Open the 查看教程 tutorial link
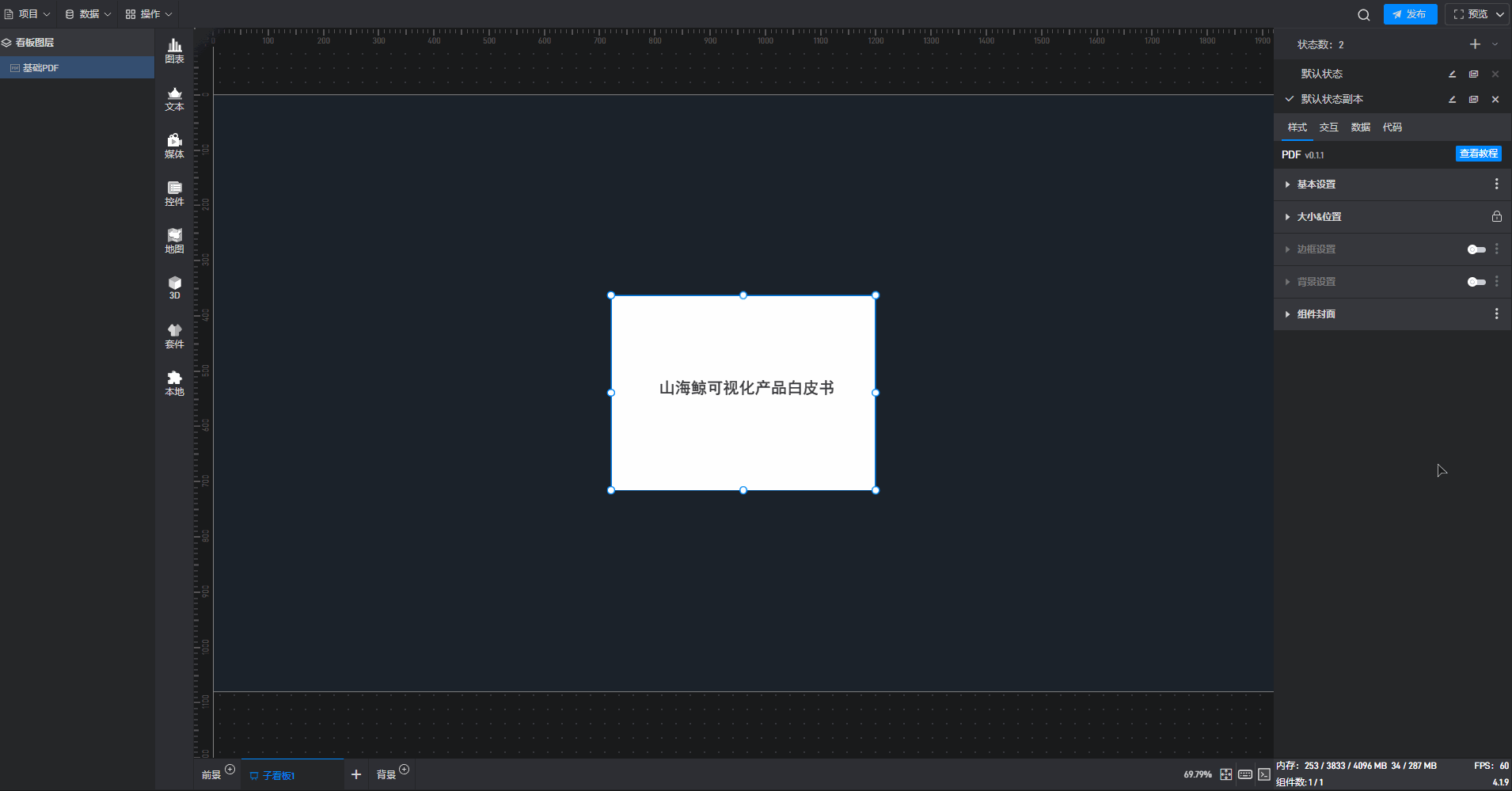1512x791 pixels. (x=1479, y=154)
